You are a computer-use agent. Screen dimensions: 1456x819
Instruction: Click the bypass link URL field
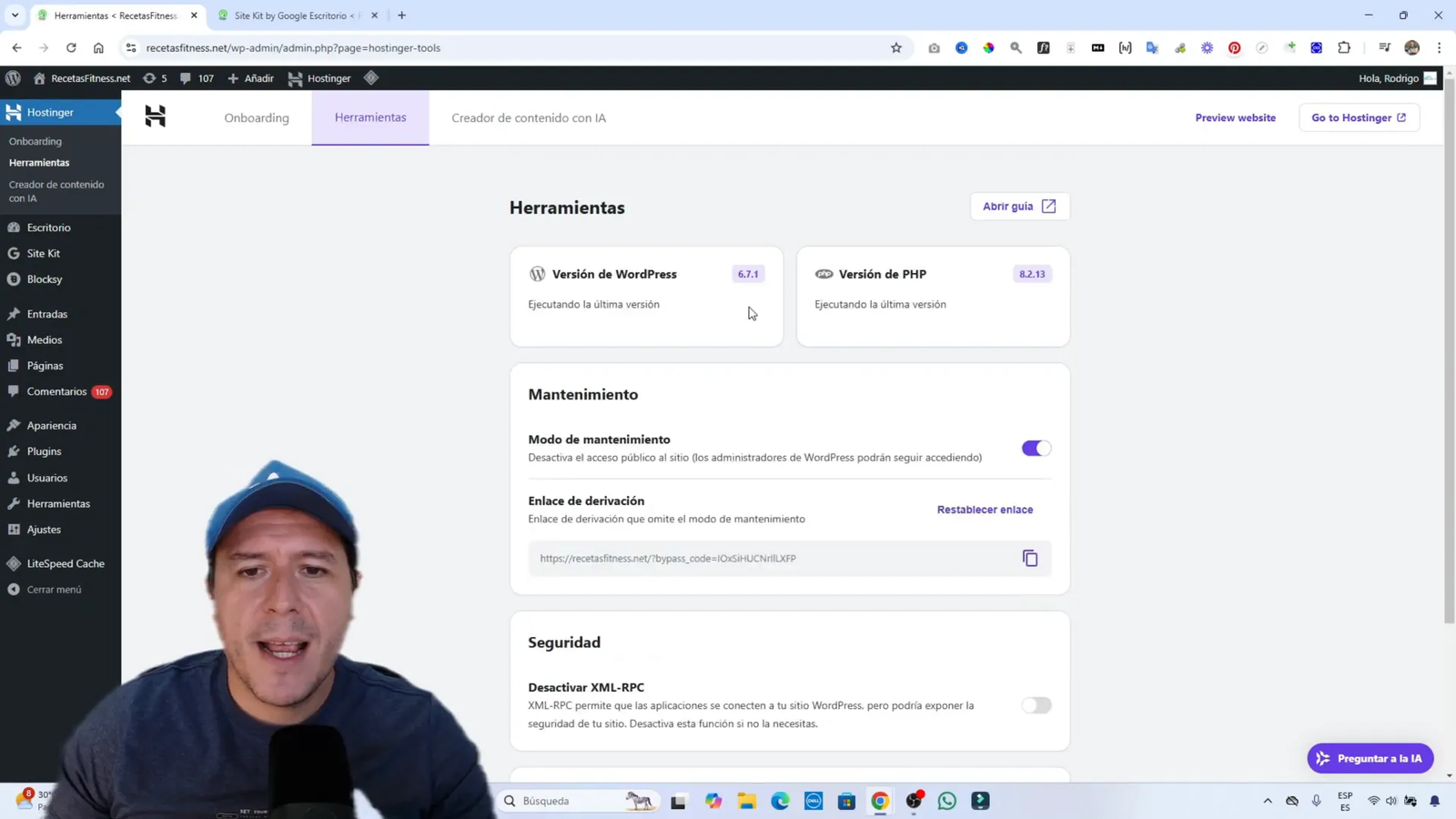pyautogui.click(x=773, y=558)
